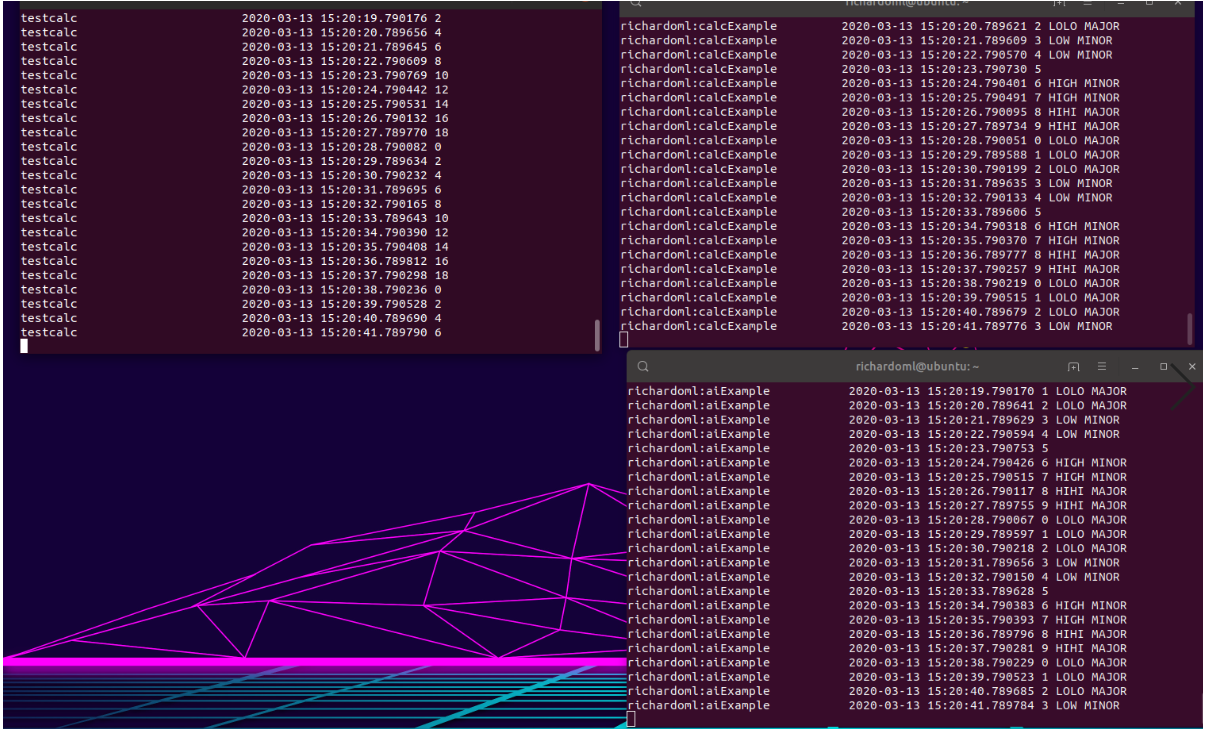Maximize the aiExample terminal window
Viewport: 1205px width, 729px height.
1163,367
